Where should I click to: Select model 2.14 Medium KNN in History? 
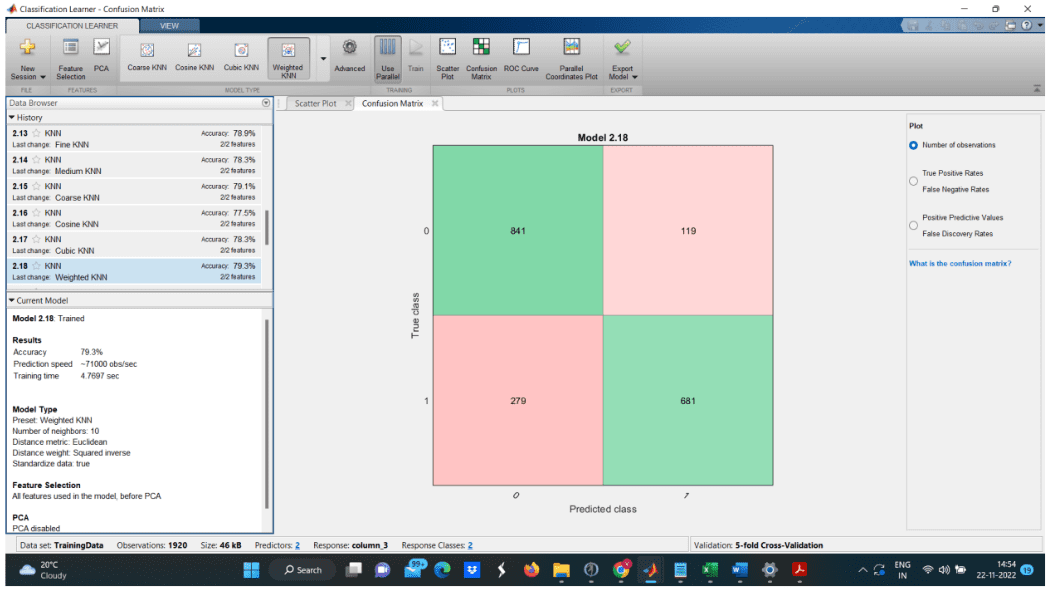click(x=134, y=165)
